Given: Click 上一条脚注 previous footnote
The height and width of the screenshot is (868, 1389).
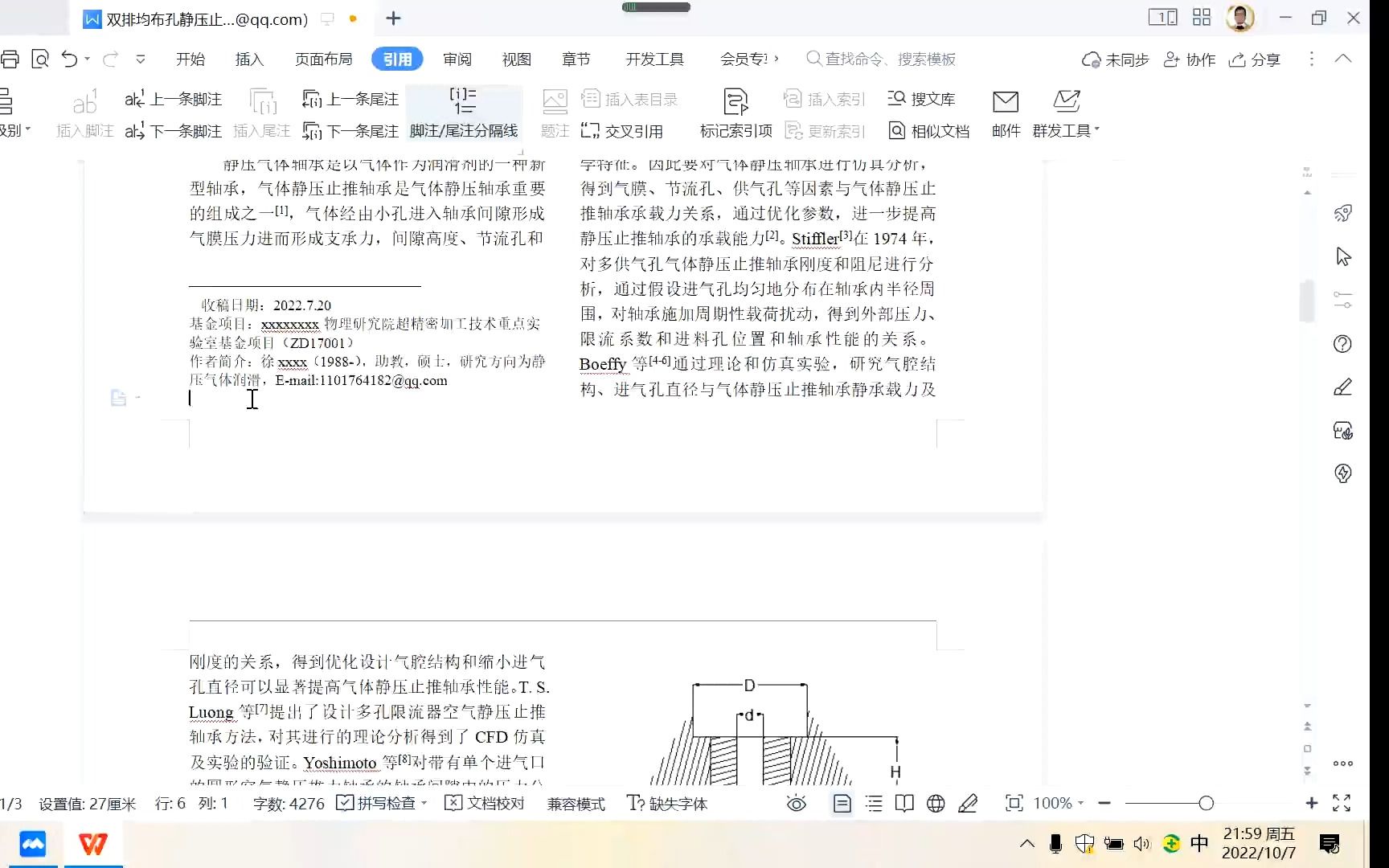Looking at the screenshot, I should [x=173, y=99].
